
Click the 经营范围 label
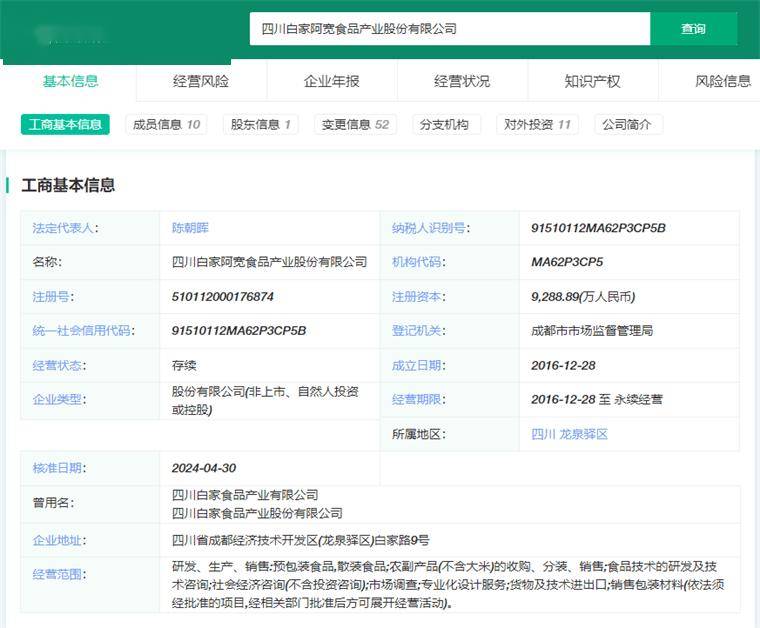[x=59, y=575]
